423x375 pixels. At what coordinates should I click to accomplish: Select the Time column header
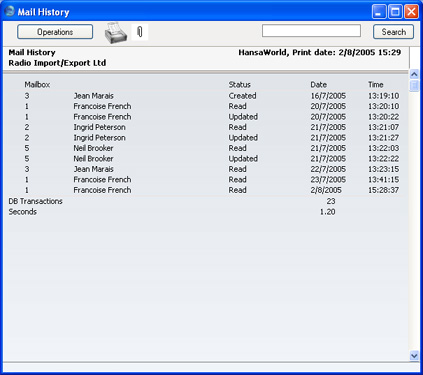[x=376, y=85]
